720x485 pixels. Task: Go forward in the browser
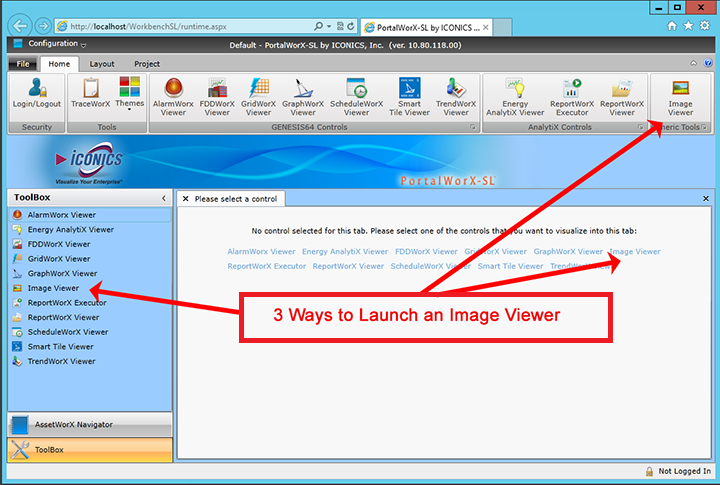coord(43,26)
